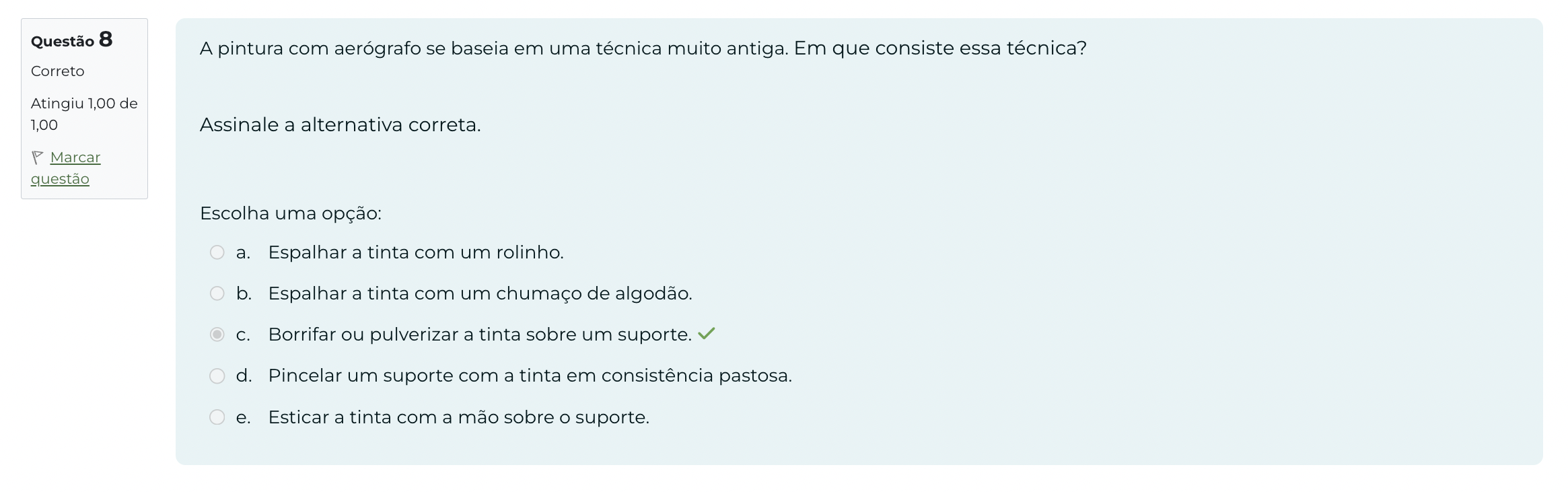This screenshot has height=492, width=1568.
Task: Click answer text mentioning chumaço de algodão
Action: (480, 293)
